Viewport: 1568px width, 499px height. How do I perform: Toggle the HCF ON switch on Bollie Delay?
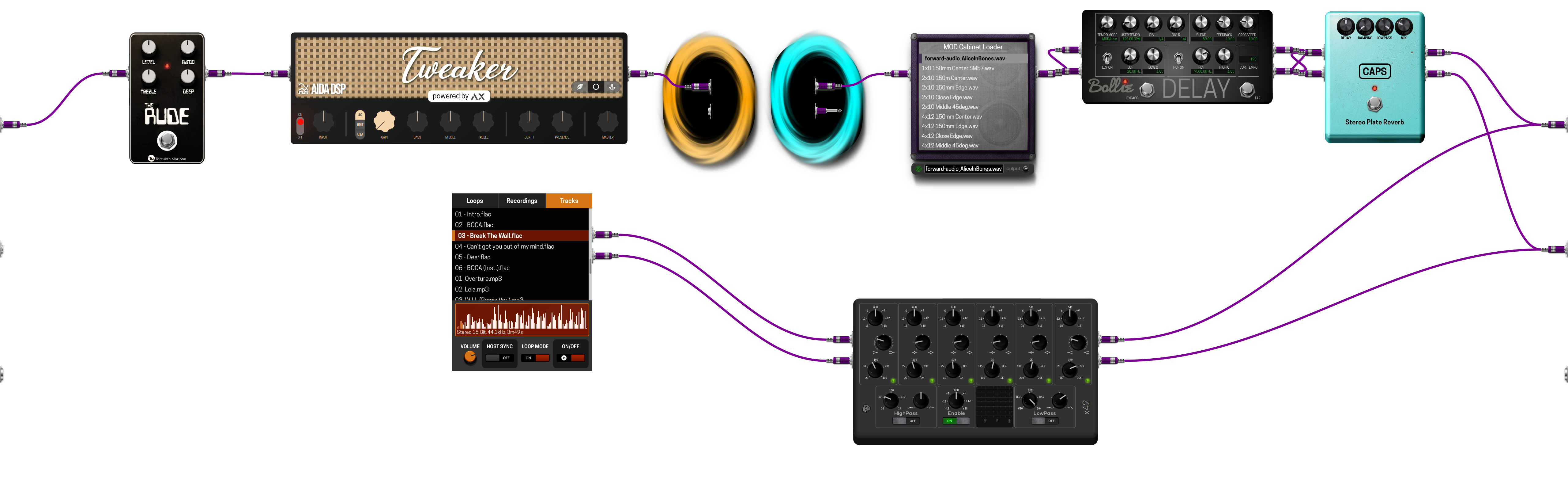point(1178,59)
